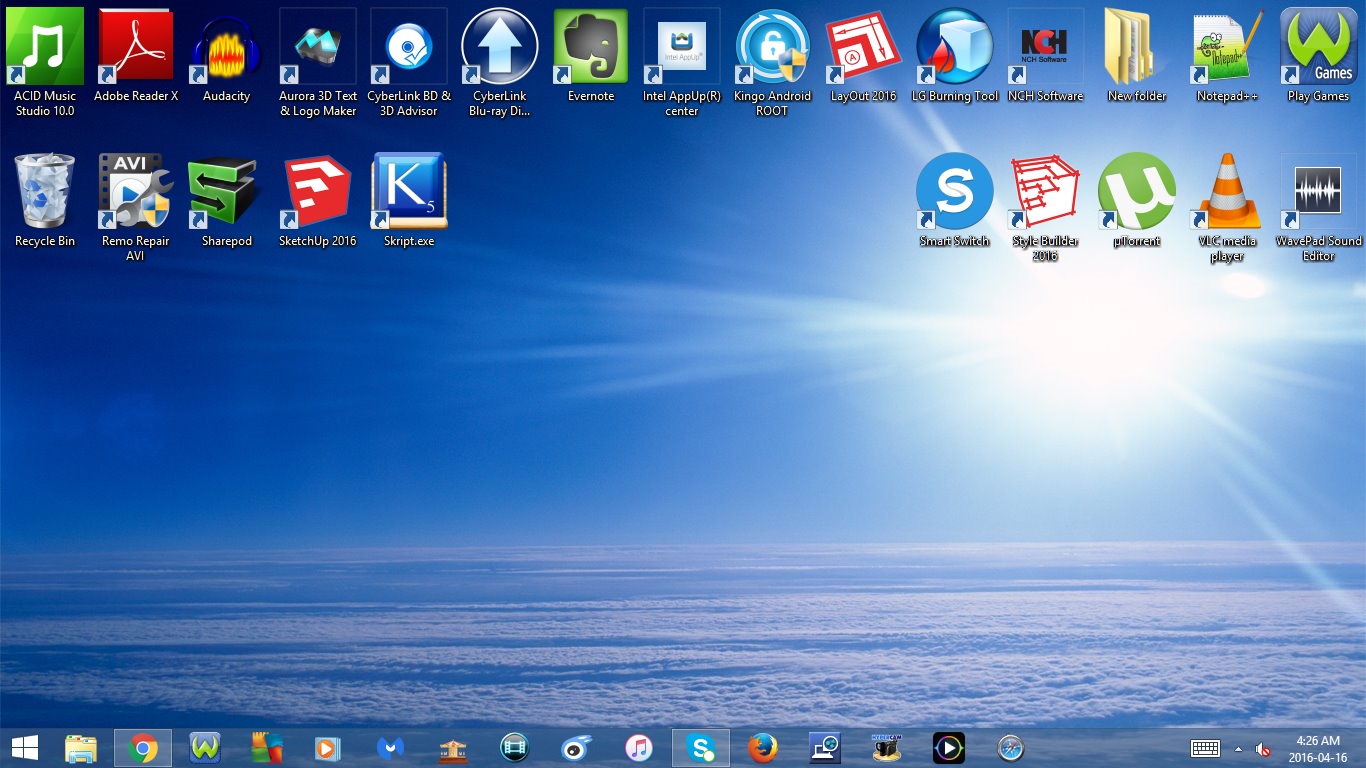Launch SketchUp 2016 shortcut

click(x=318, y=200)
